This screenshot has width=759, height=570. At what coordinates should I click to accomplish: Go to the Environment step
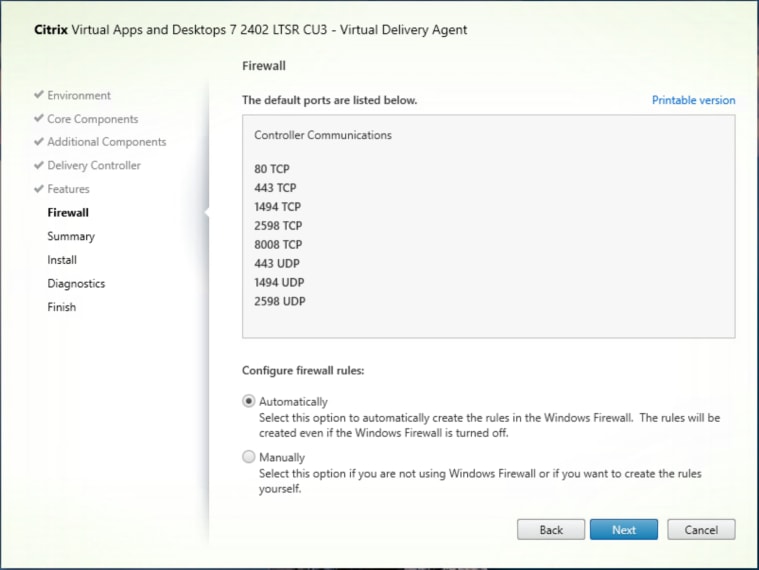click(x=79, y=95)
